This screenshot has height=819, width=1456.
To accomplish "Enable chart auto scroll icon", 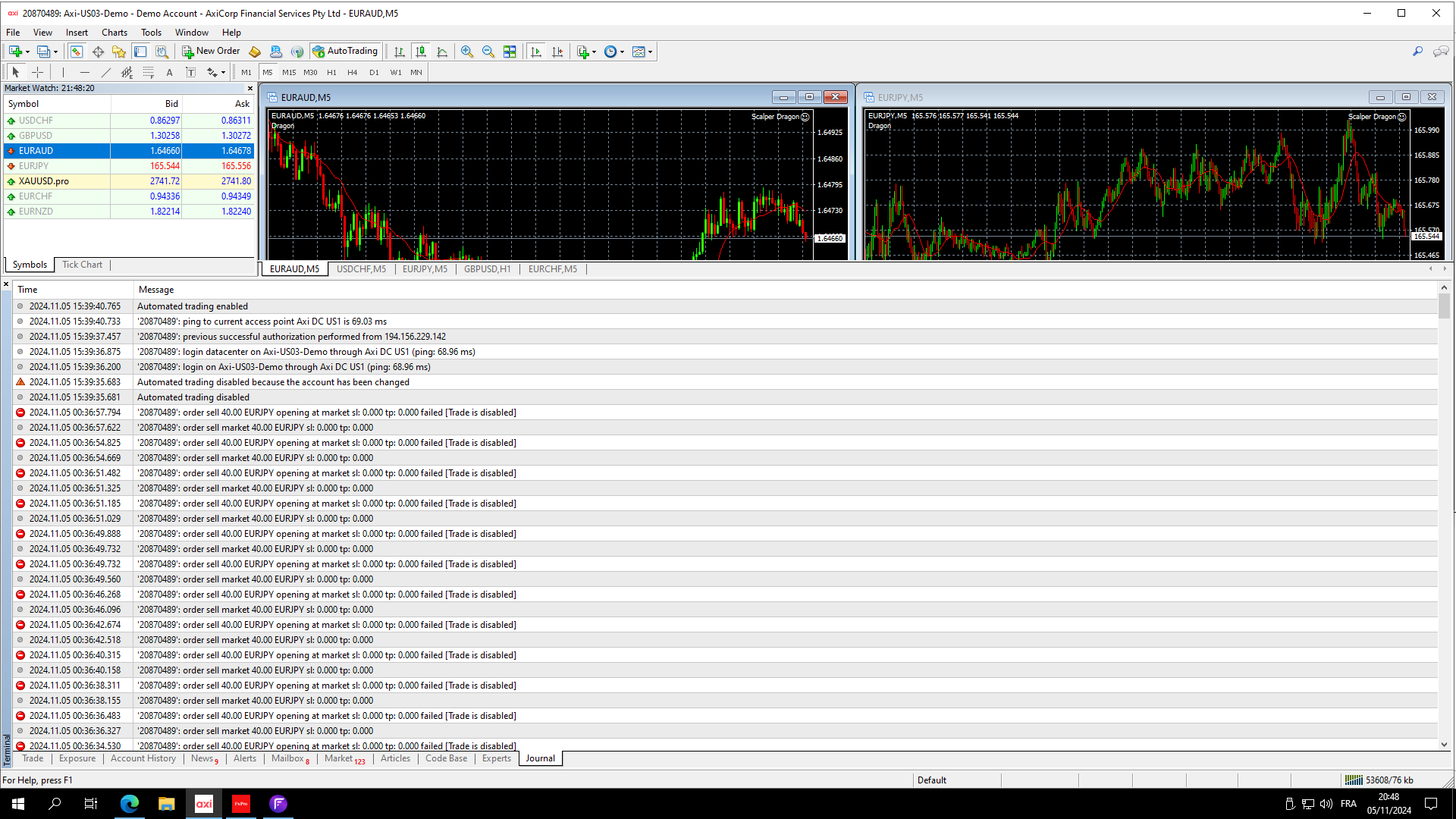I will (x=536, y=52).
